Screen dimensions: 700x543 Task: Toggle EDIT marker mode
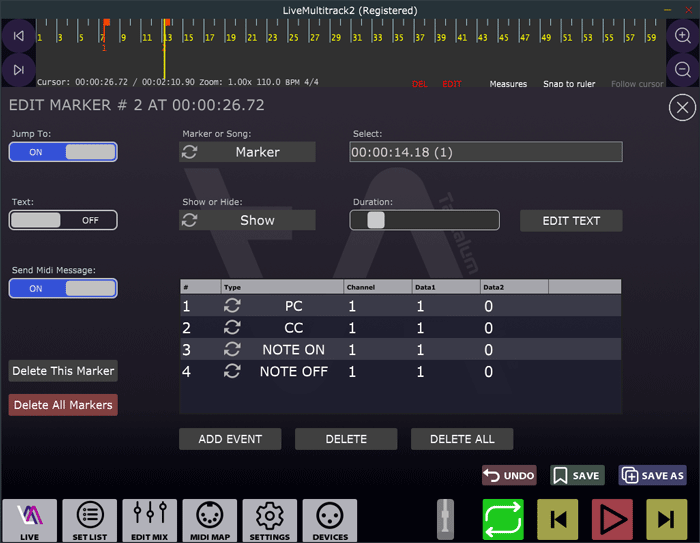pos(452,84)
